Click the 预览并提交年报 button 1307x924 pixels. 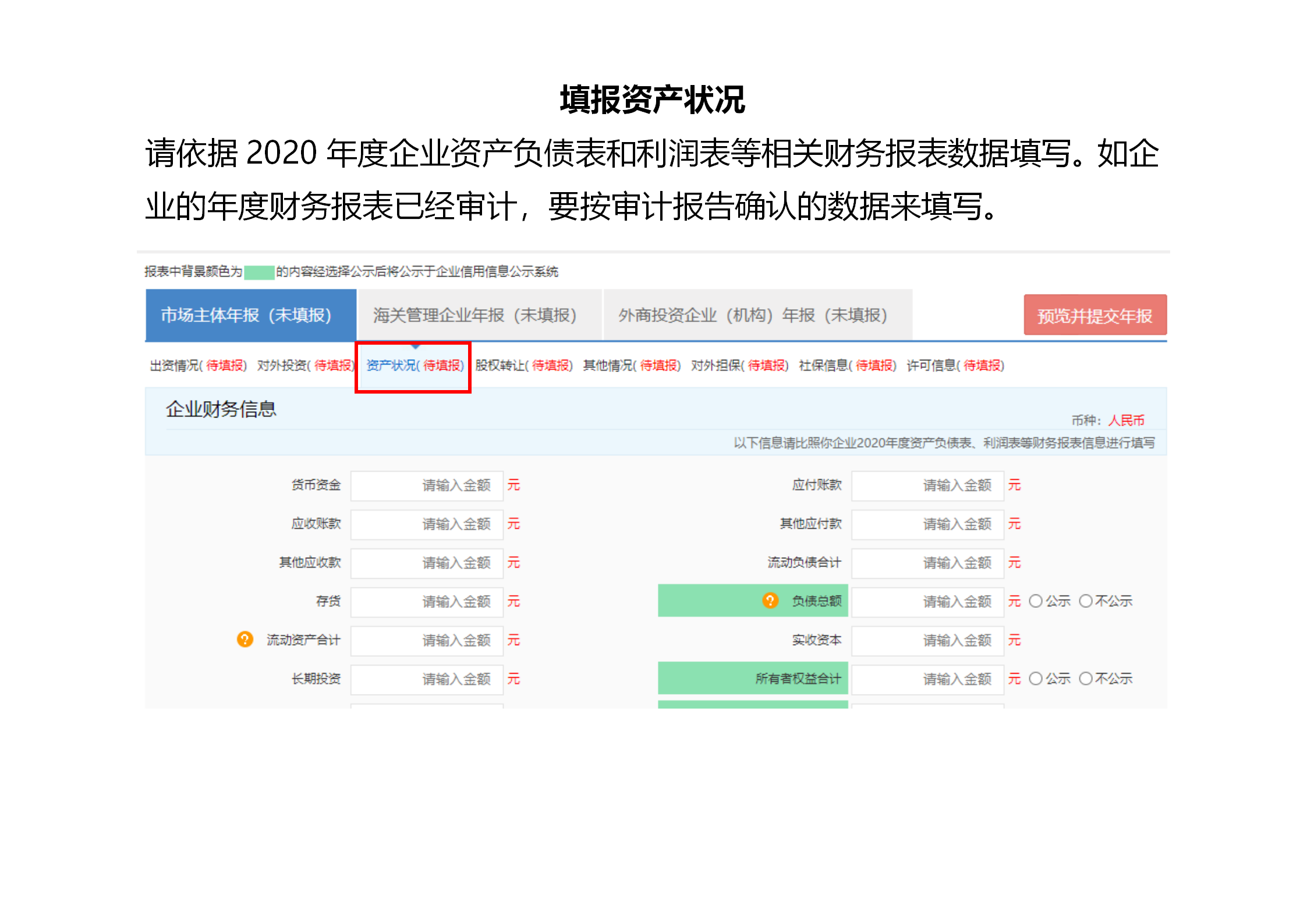(1095, 315)
